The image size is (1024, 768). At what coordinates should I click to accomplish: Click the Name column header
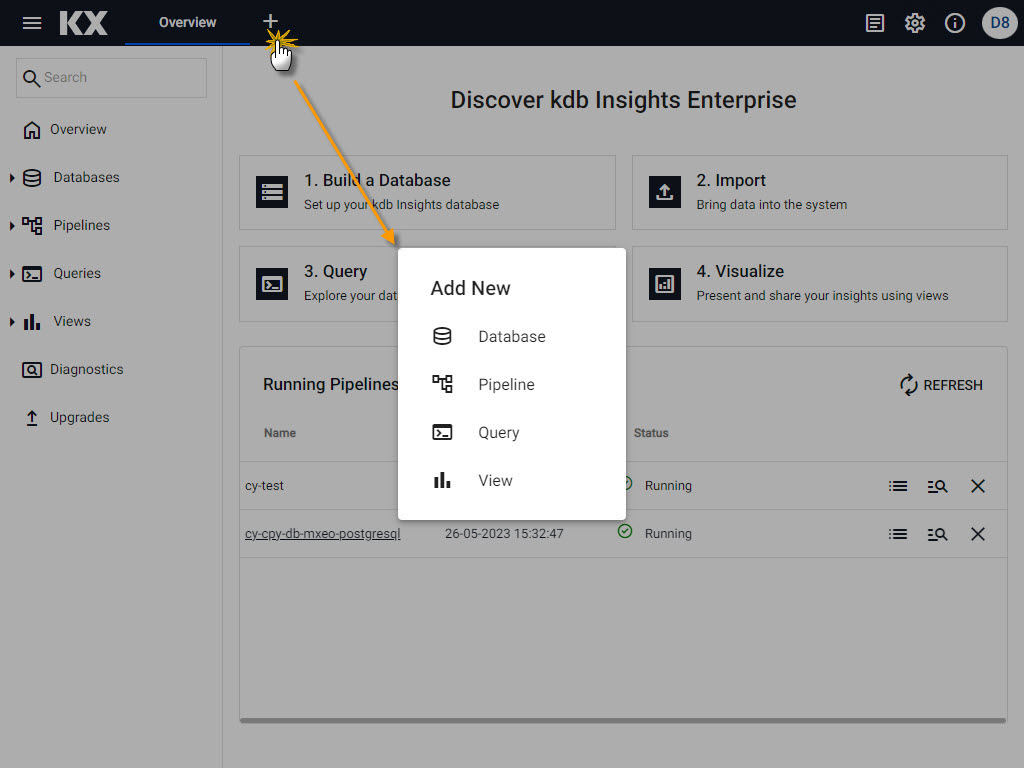[280, 433]
